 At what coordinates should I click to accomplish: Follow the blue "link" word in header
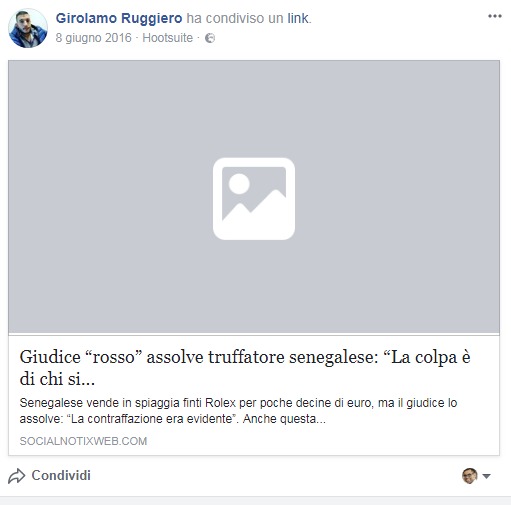point(298,18)
